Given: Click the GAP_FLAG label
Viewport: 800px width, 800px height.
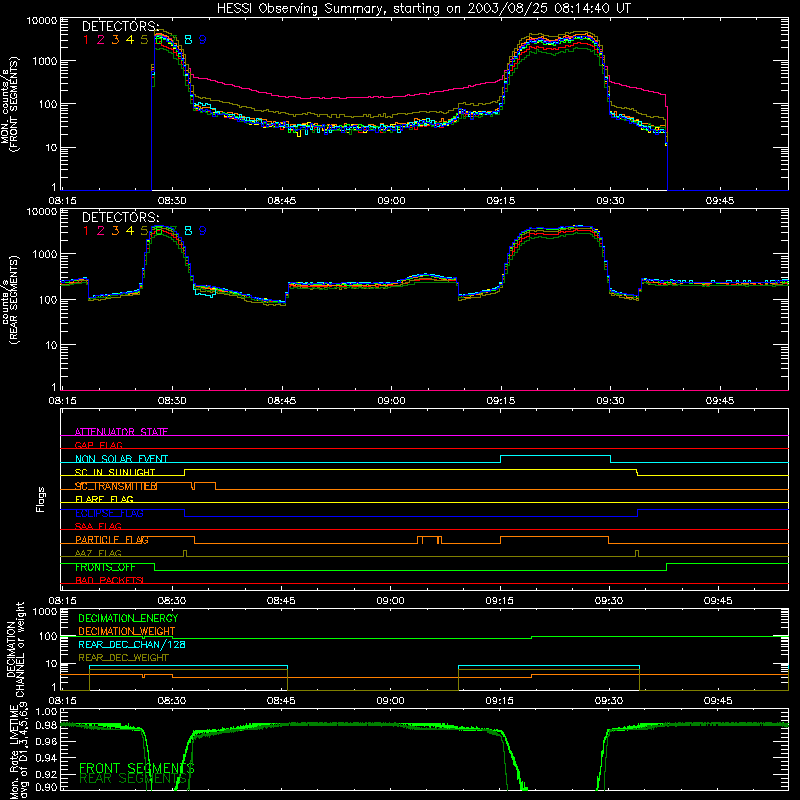Looking at the screenshot, I should pyautogui.click(x=98, y=445).
